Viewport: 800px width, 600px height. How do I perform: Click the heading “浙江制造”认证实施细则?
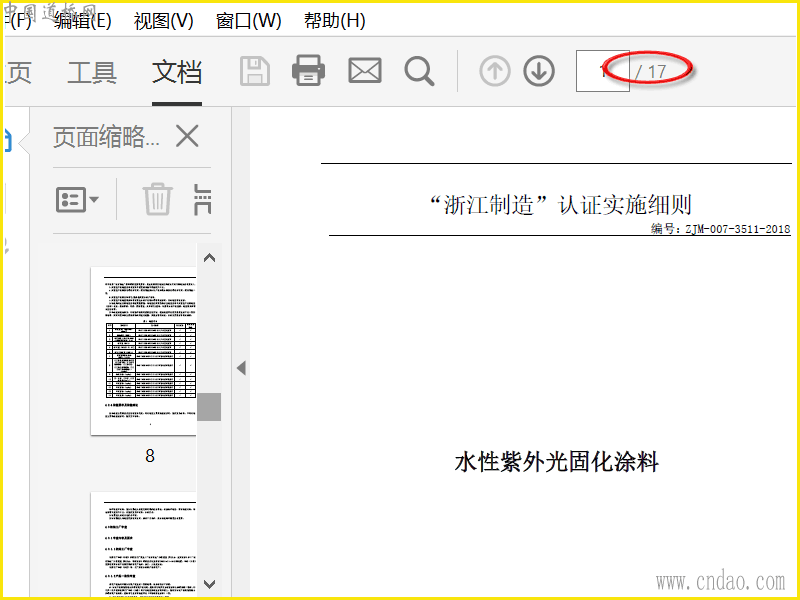560,205
